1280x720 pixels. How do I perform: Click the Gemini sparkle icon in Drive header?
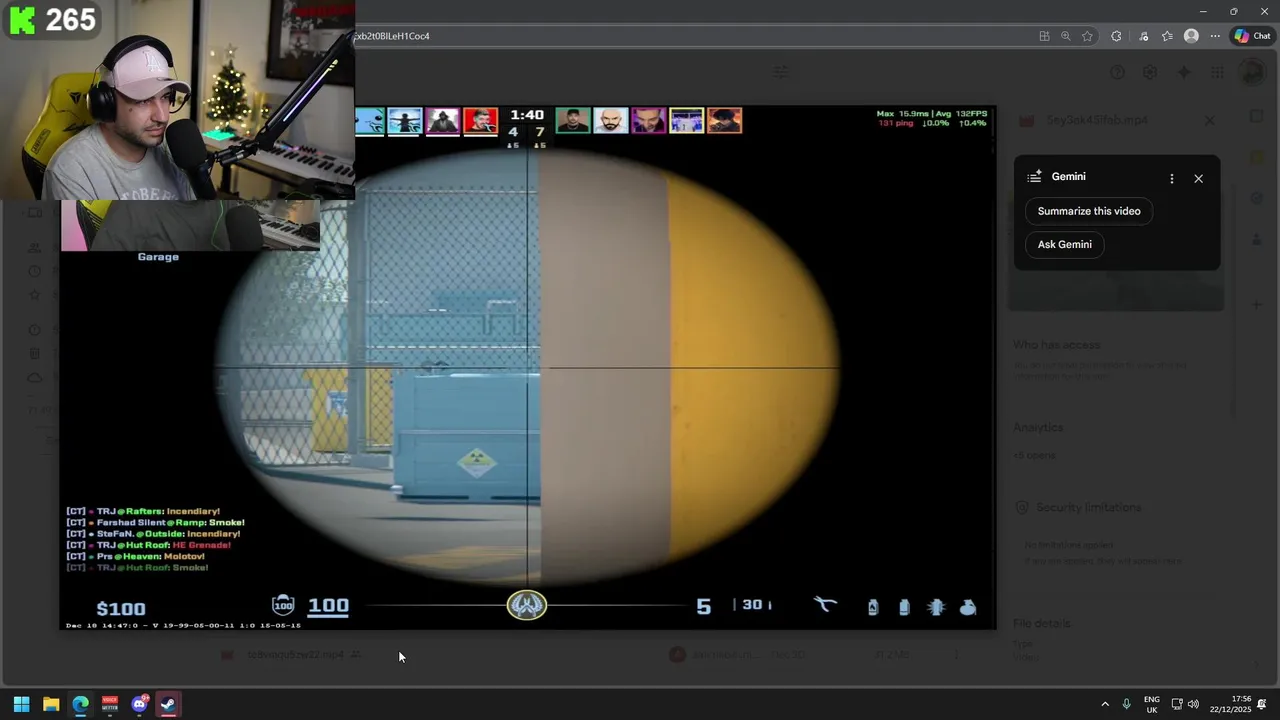pyautogui.click(x=1184, y=72)
